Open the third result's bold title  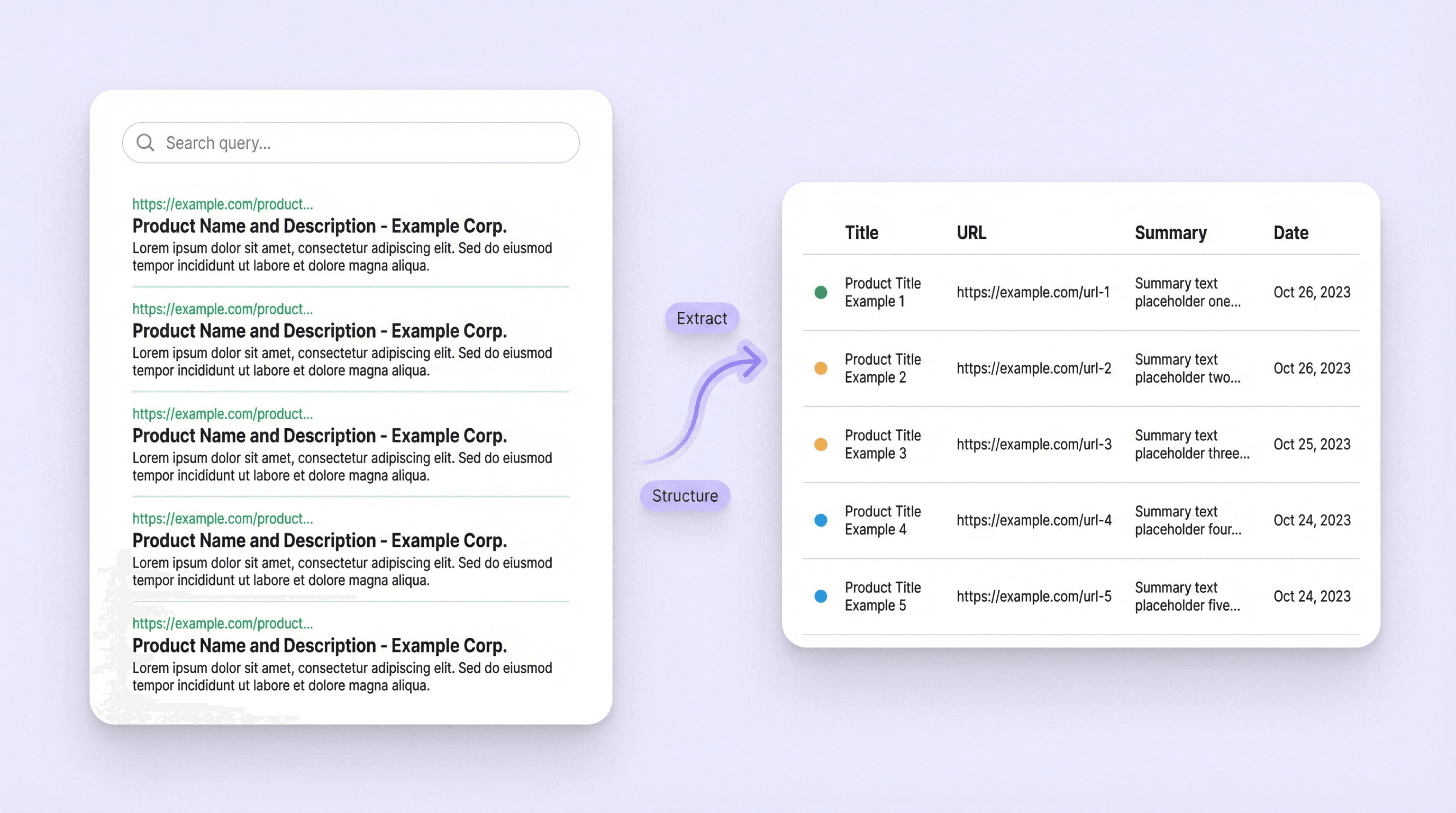(320, 435)
